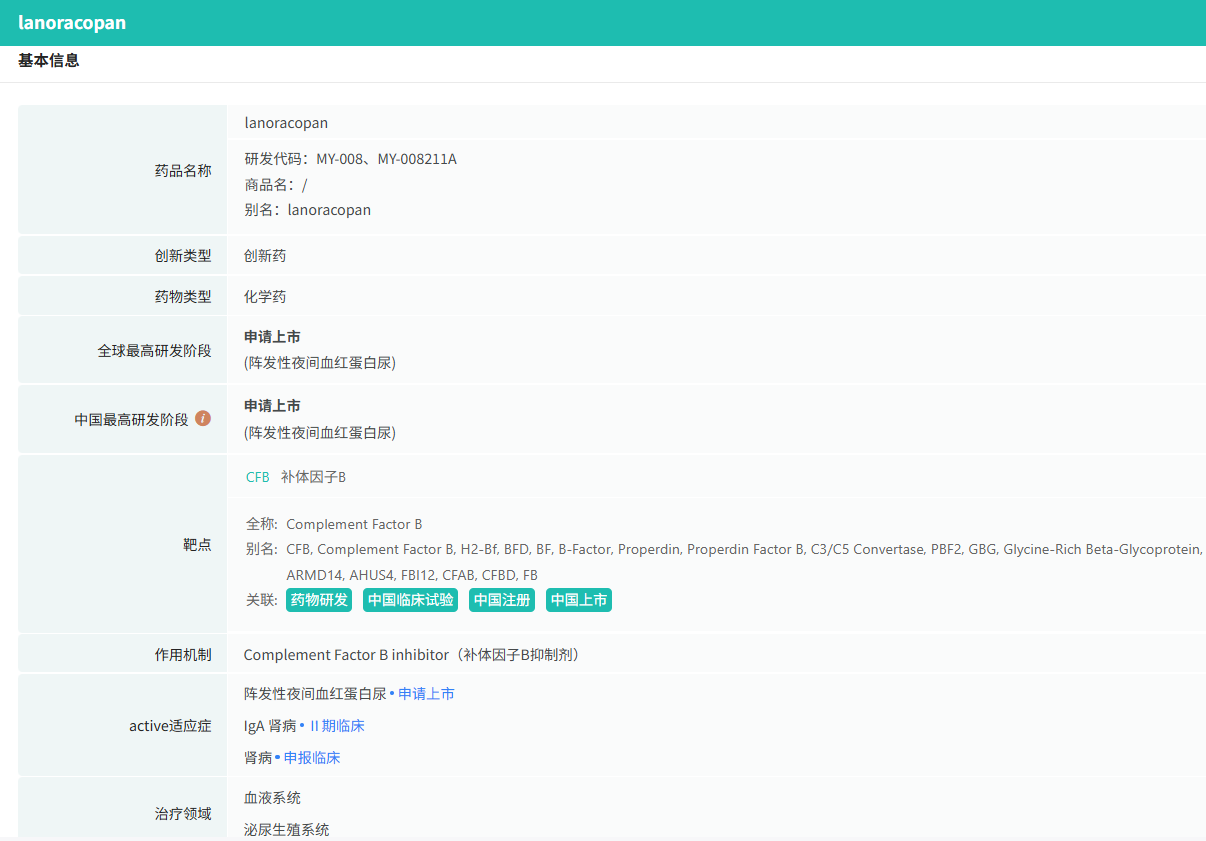
Task: Click 血液系统 in the 治疗领域 row
Action: [272, 798]
